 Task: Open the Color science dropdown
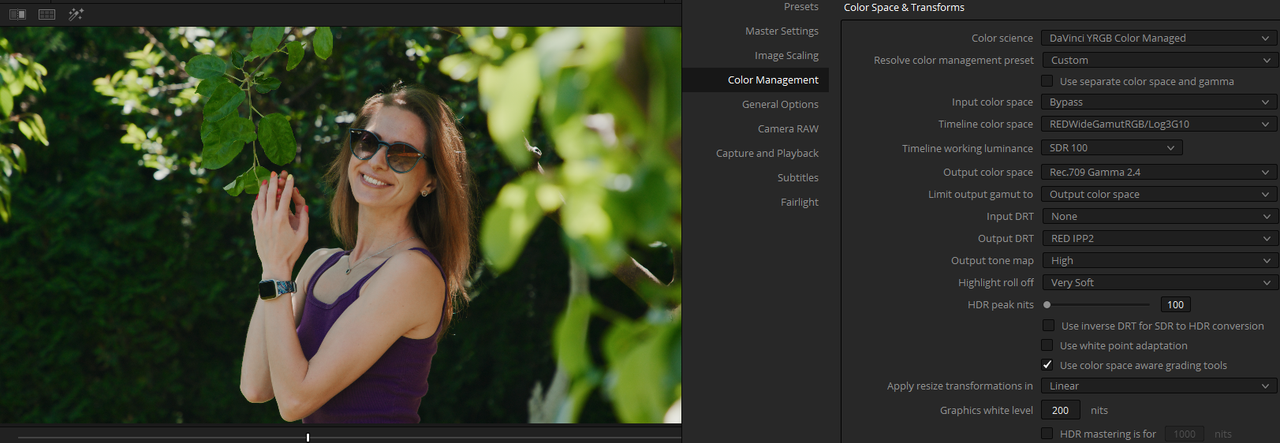1159,38
